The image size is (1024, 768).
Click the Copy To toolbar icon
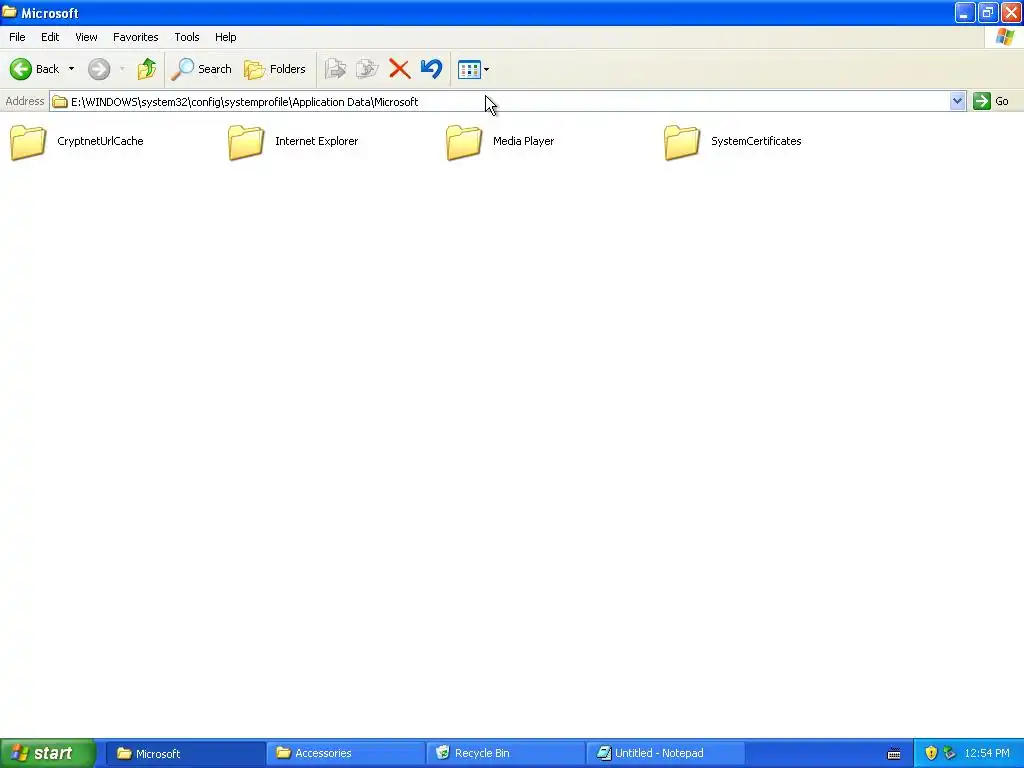click(x=368, y=69)
